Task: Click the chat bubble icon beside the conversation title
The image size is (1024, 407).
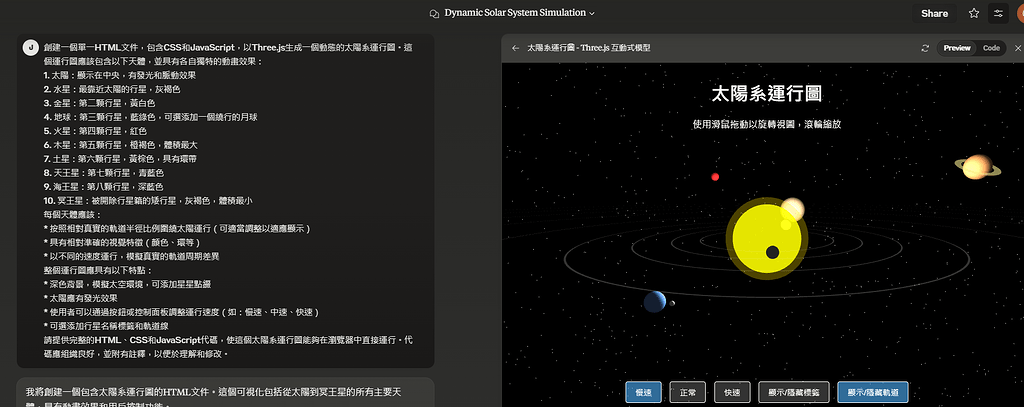Action: 434,14
